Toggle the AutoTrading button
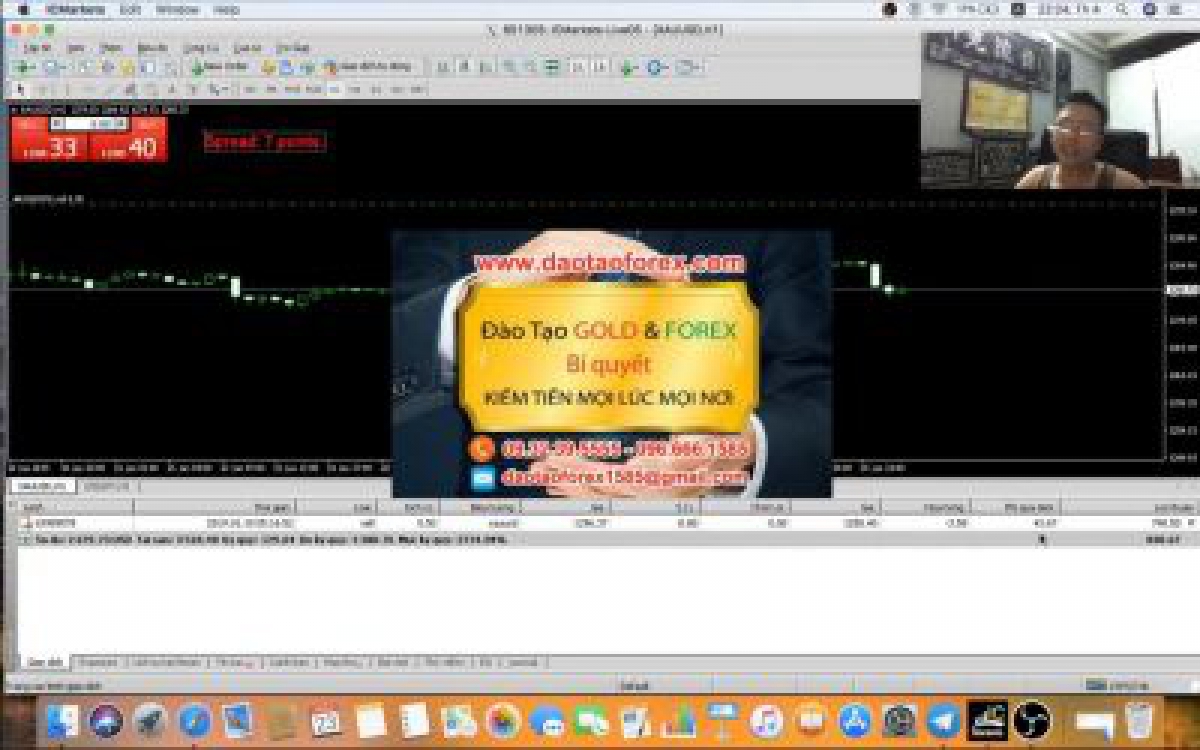The image size is (1200, 750). 368,67
